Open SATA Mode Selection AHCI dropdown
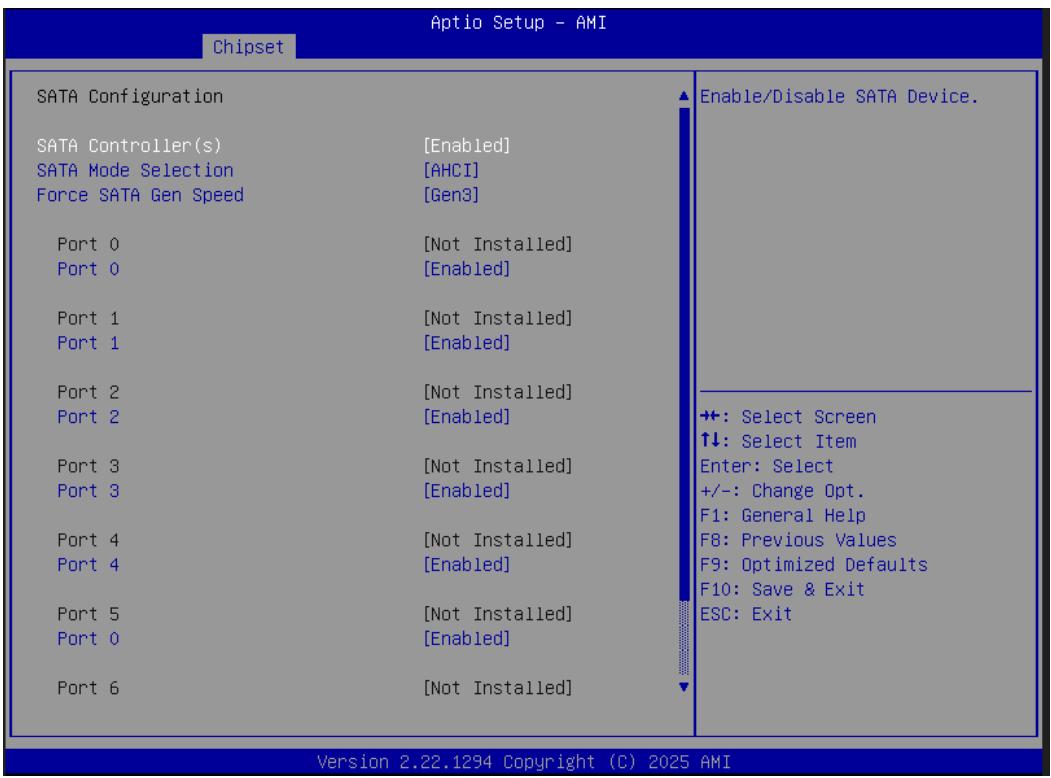 [x=451, y=170]
